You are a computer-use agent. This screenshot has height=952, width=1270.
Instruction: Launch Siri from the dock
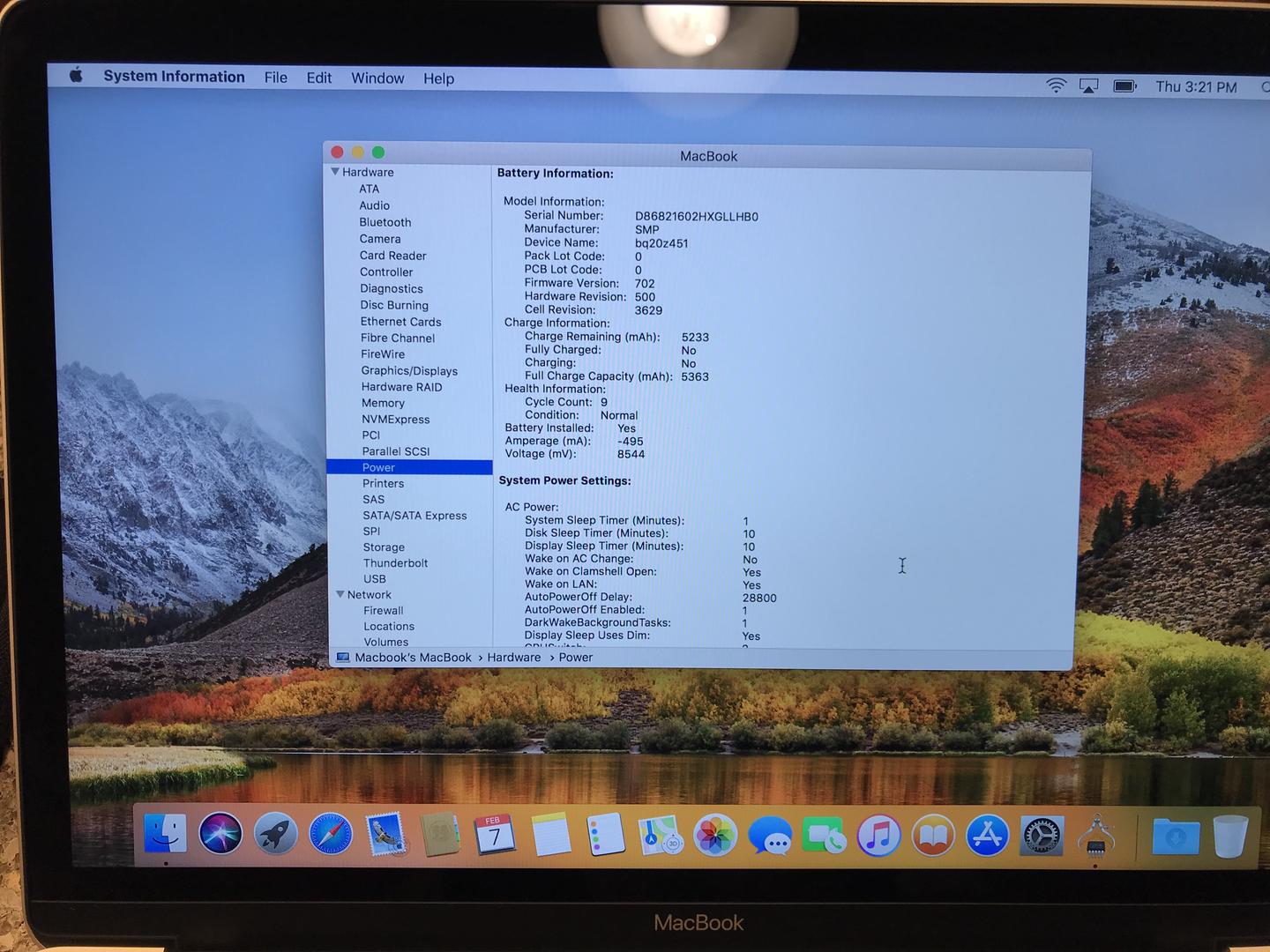pos(220,833)
